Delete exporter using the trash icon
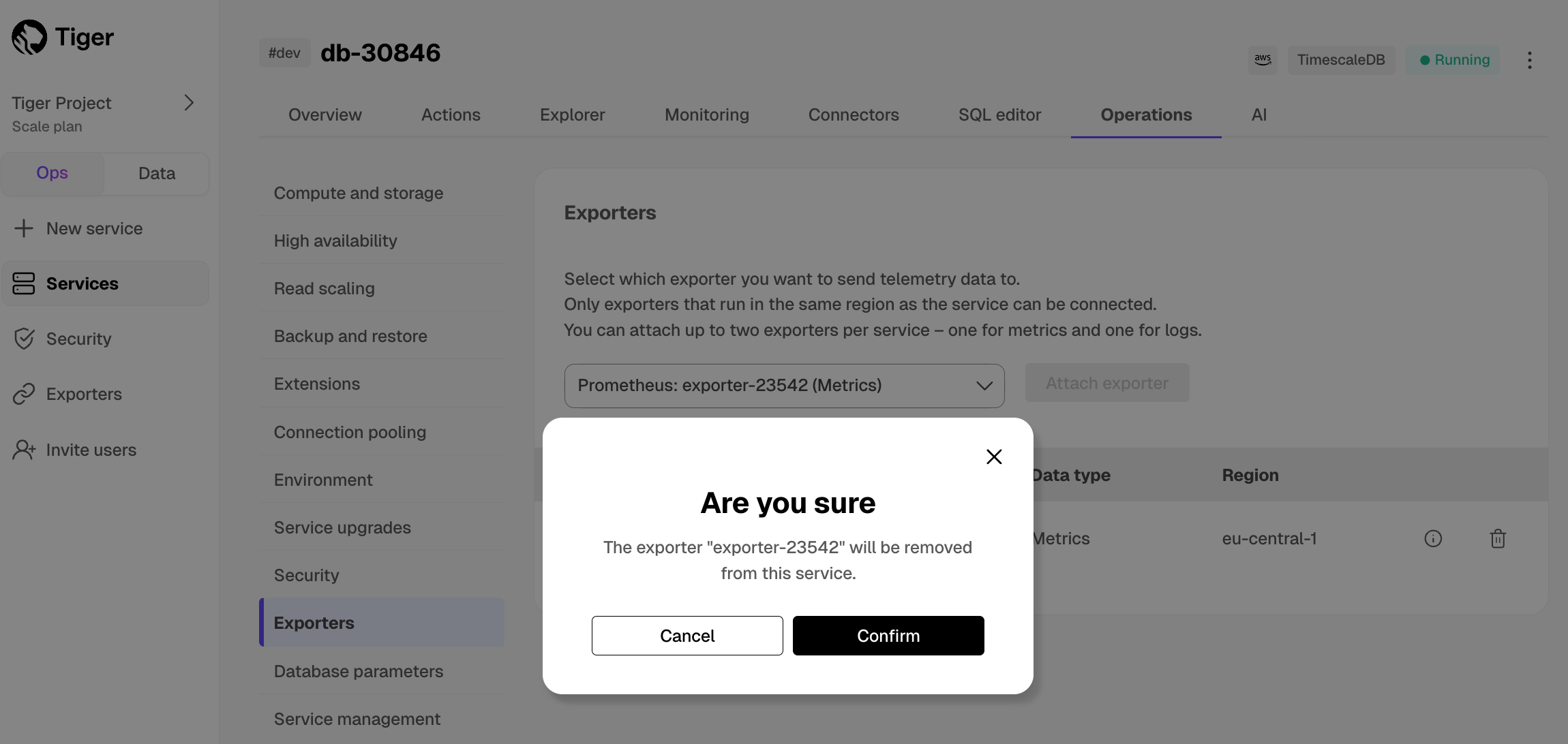 [x=1498, y=539]
